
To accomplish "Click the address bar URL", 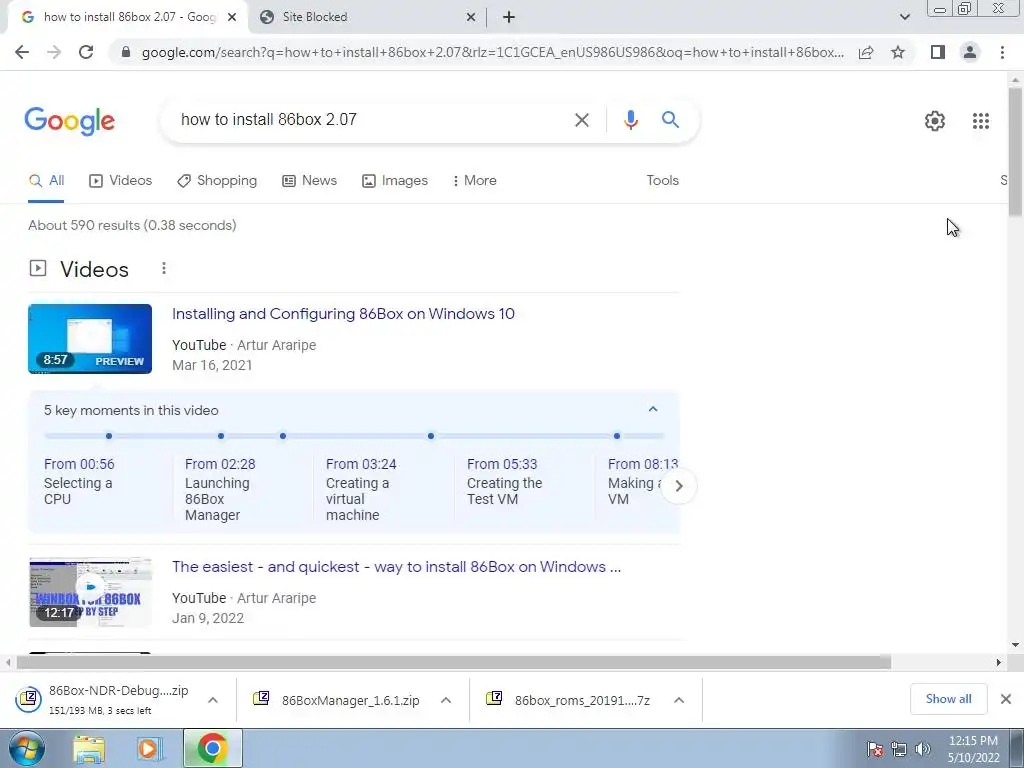I will tap(492, 52).
